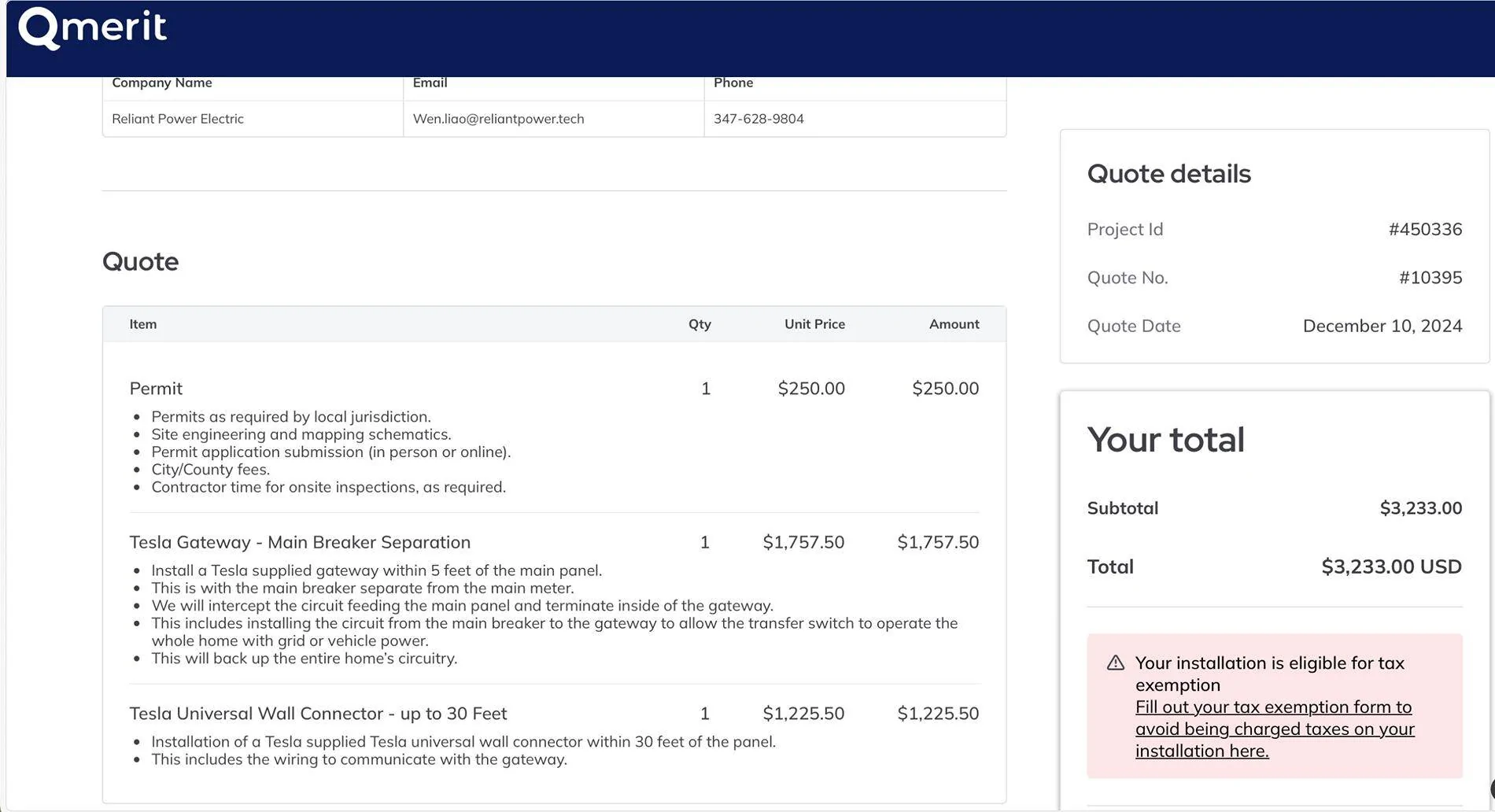Click the Quote section heading

pyautogui.click(x=140, y=261)
